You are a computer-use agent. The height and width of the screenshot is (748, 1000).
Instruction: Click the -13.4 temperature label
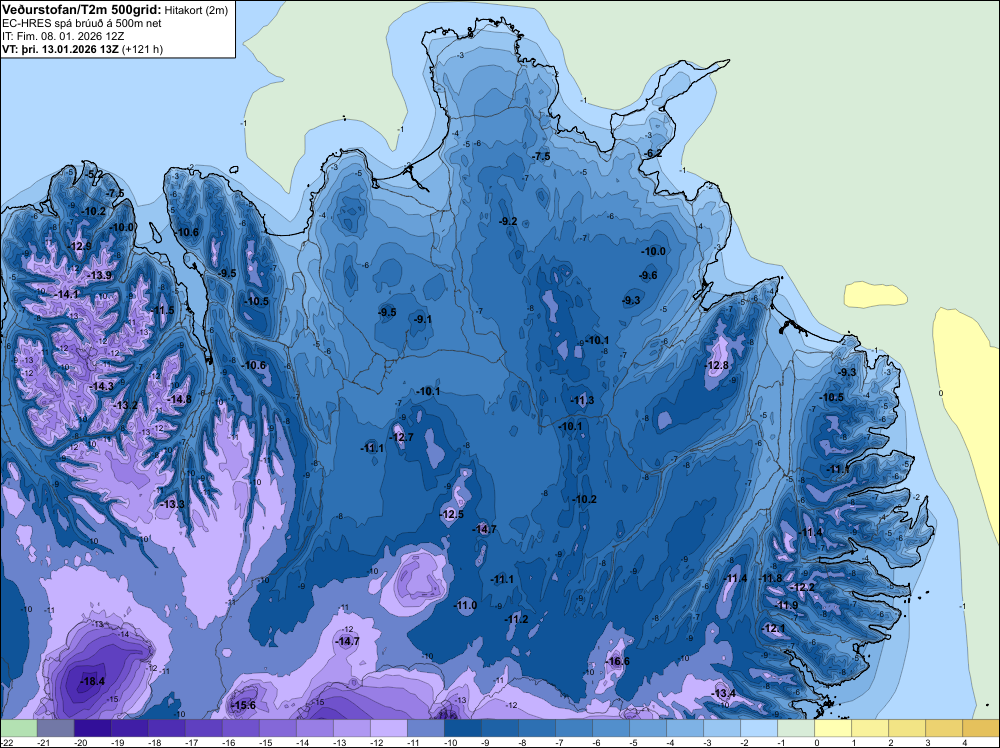click(723, 693)
